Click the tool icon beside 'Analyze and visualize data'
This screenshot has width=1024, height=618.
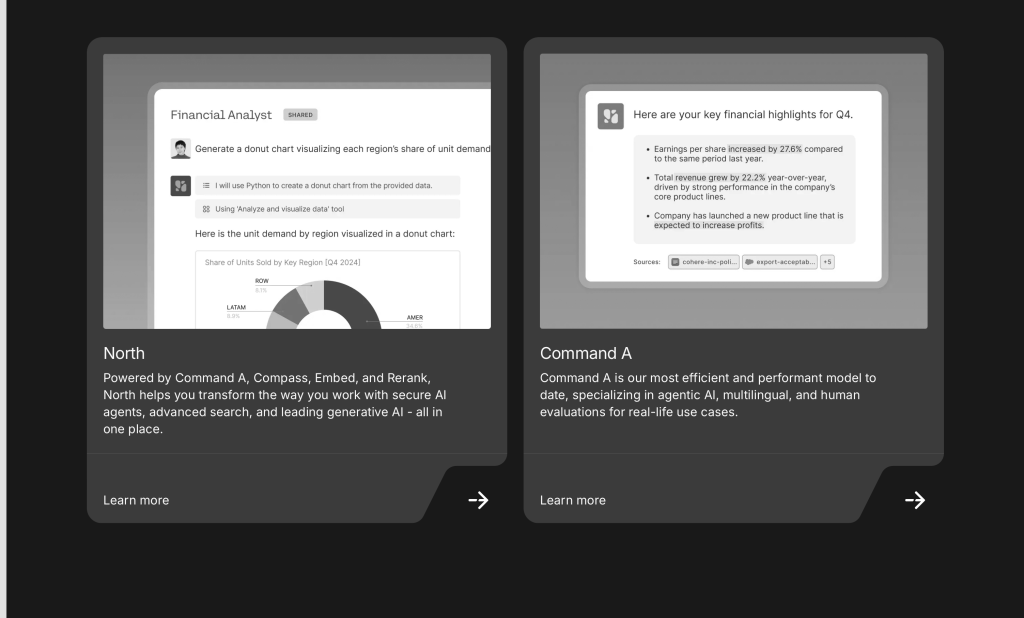pyautogui.click(x=206, y=209)
